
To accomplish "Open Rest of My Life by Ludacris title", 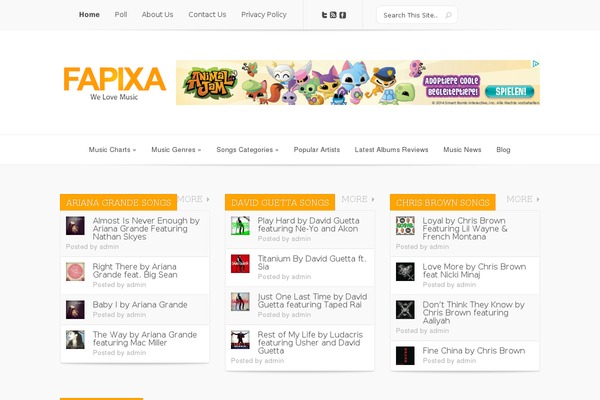I will tap(310, 343).
